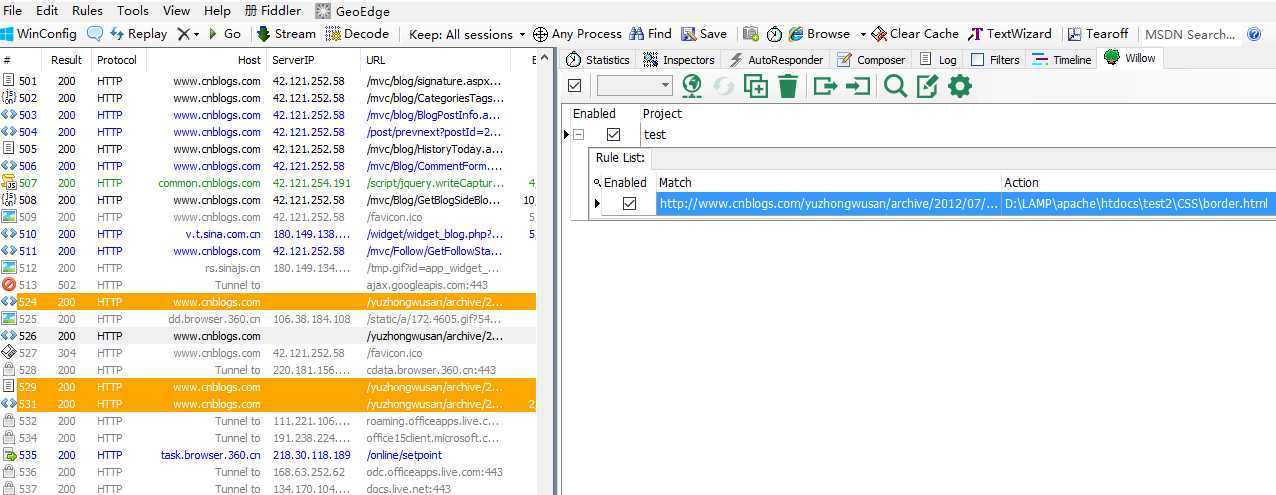Screen dimensions: 1276x495
Task: Click the Willow trash delete icon
Action: coord(788,87)
